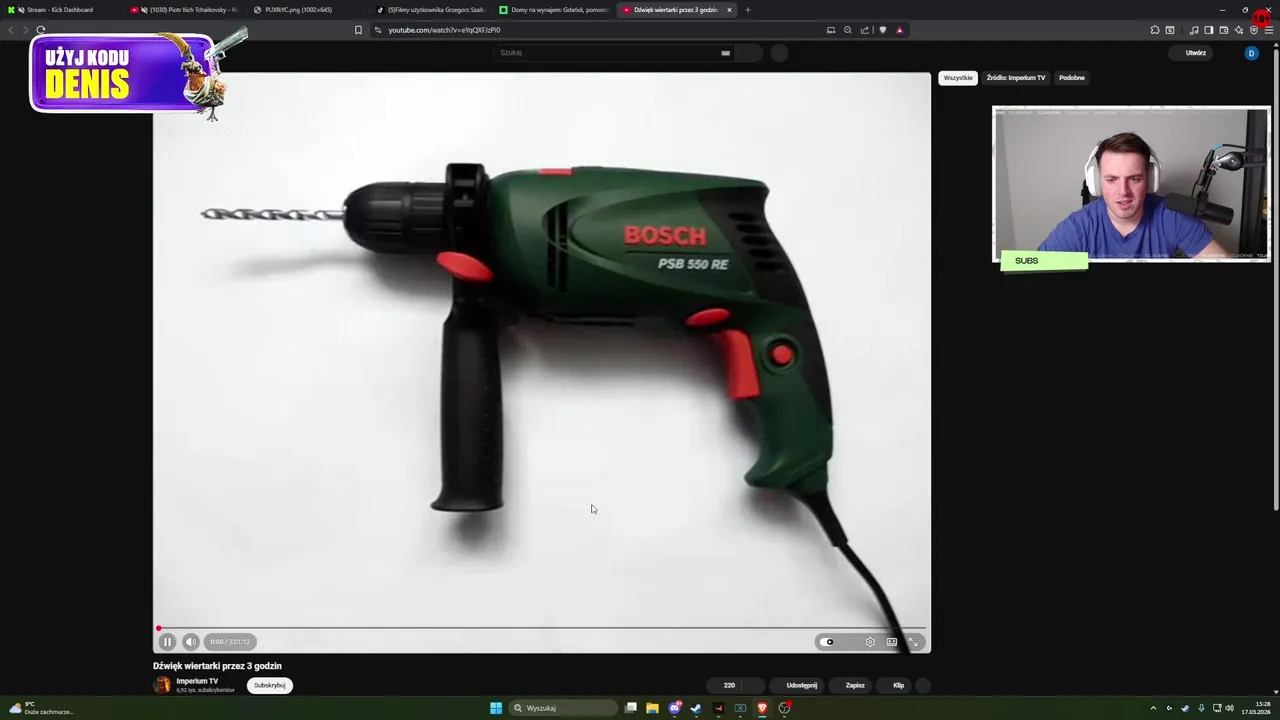The width and height of the screenshot is (1280, 720).
Task: Open the volume control in system tray
Action: [1229, 708]
